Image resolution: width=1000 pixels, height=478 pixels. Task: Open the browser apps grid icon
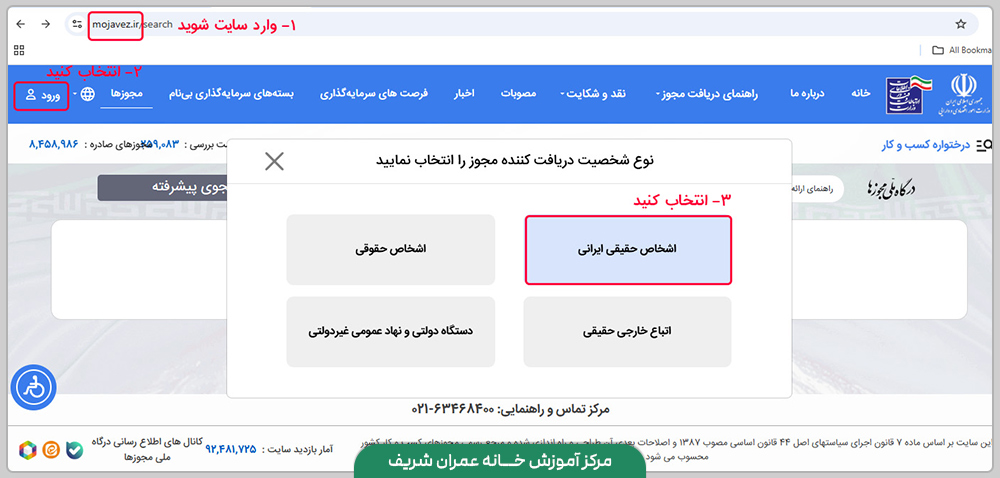click(18, 50)
